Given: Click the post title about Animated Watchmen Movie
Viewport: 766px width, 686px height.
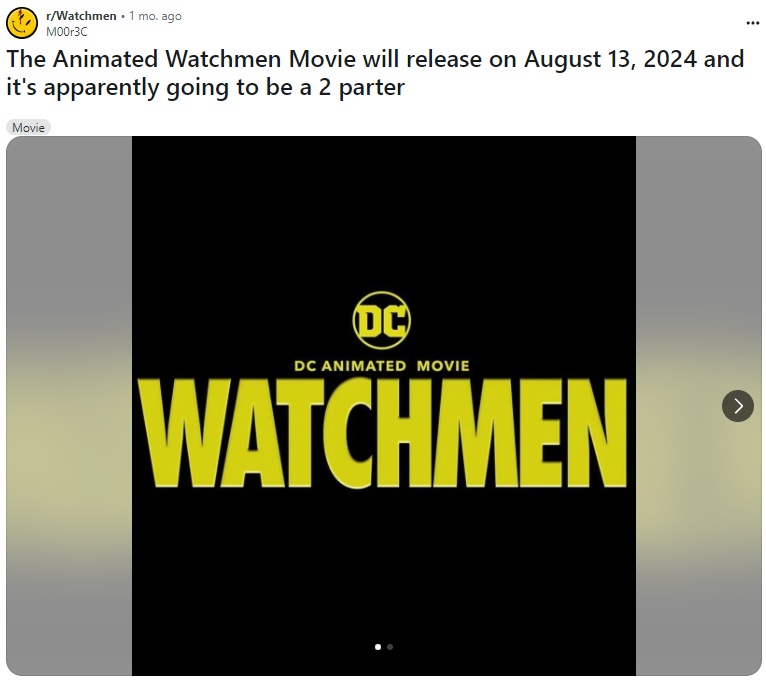Looking at the screenshot, I should point(375,73).
